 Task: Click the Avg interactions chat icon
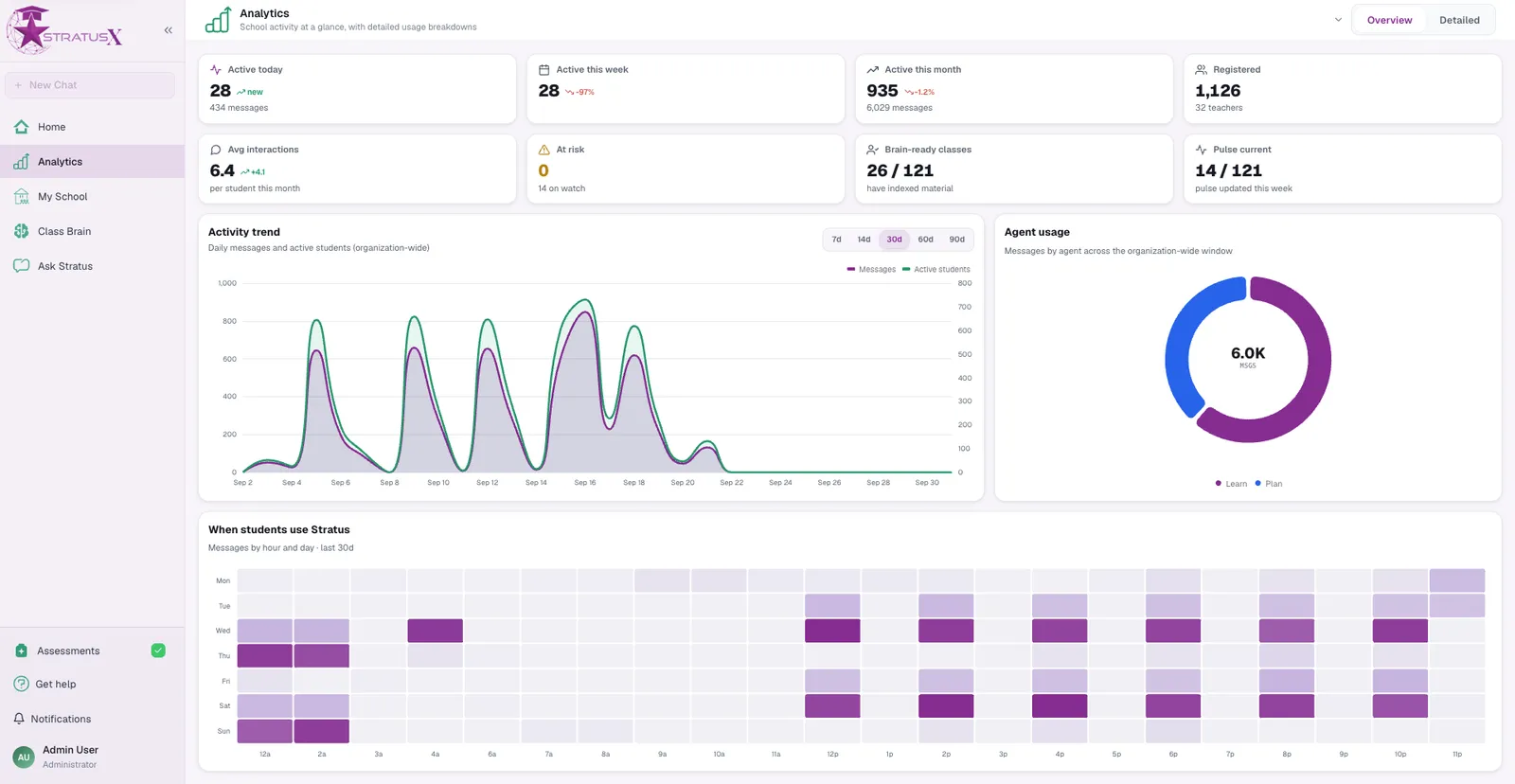[x=216, y=150]
